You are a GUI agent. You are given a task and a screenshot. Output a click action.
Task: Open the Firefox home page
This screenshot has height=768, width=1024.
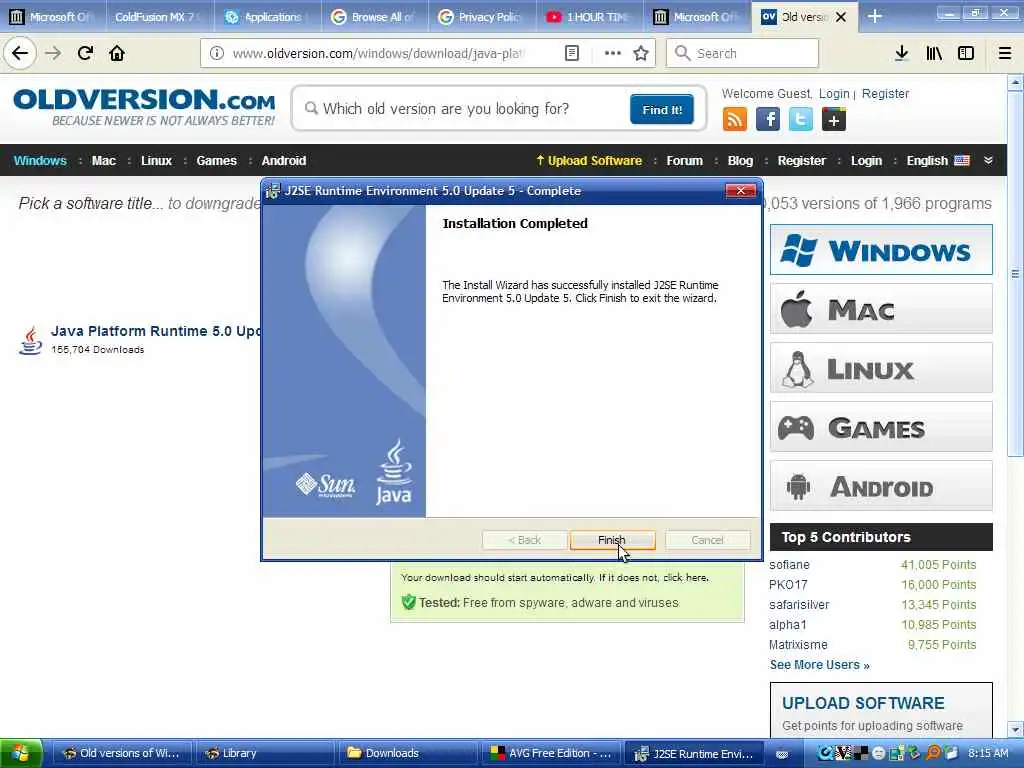point(117,53)
